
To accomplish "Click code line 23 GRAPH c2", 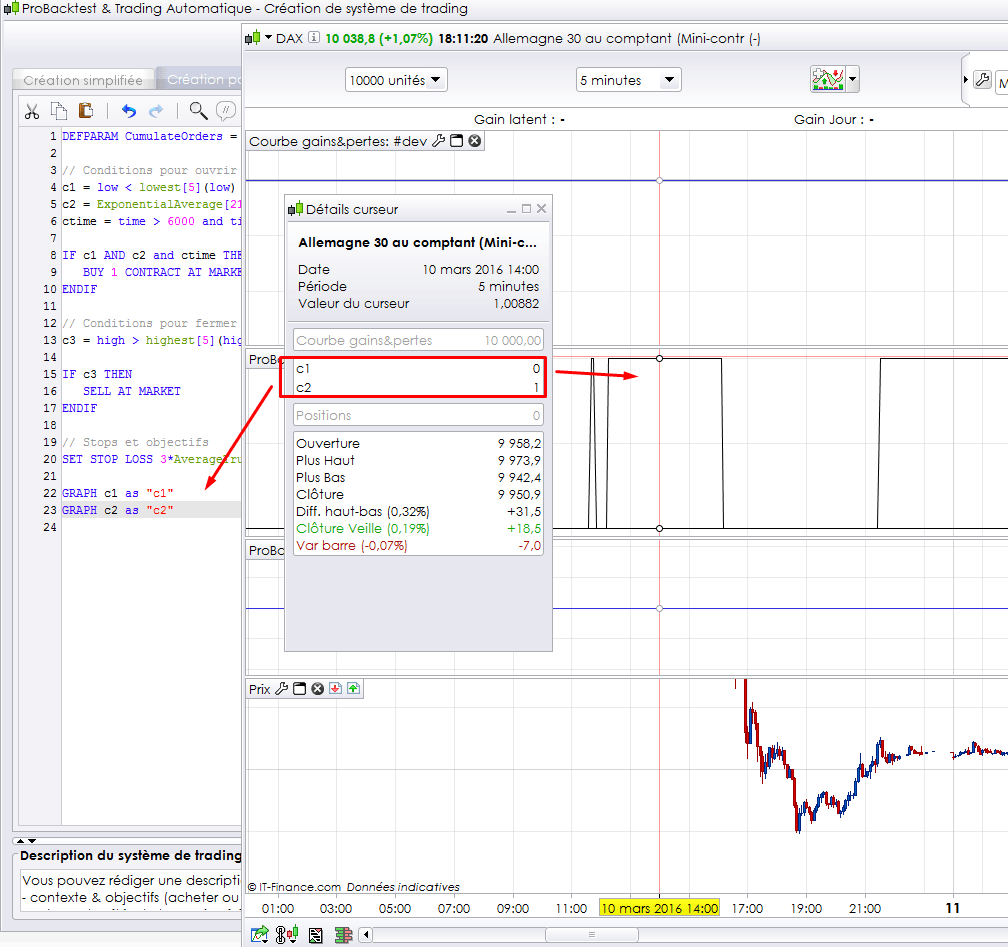I will [x=118, y=510].
